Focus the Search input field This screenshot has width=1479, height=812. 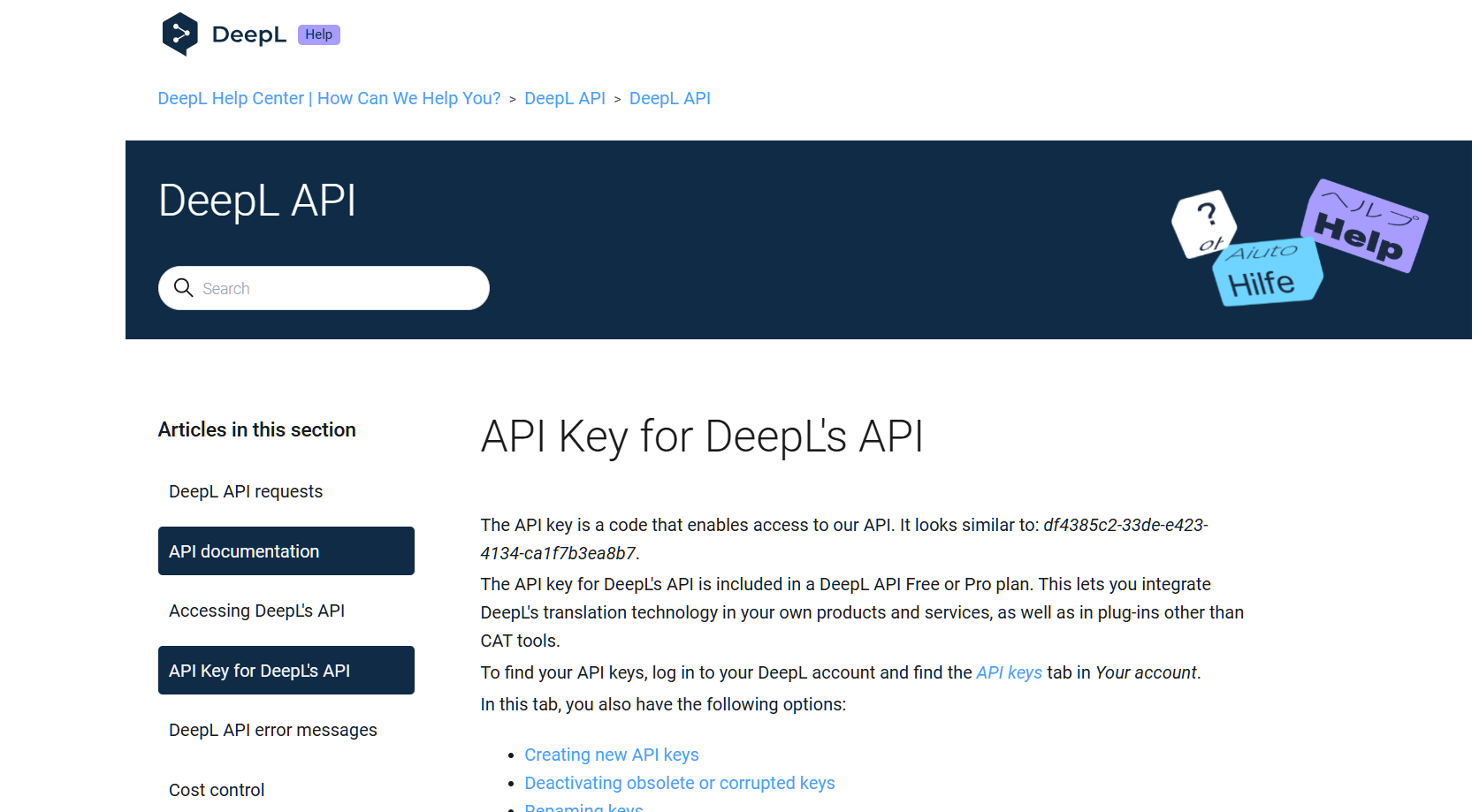tap(324, 288)
